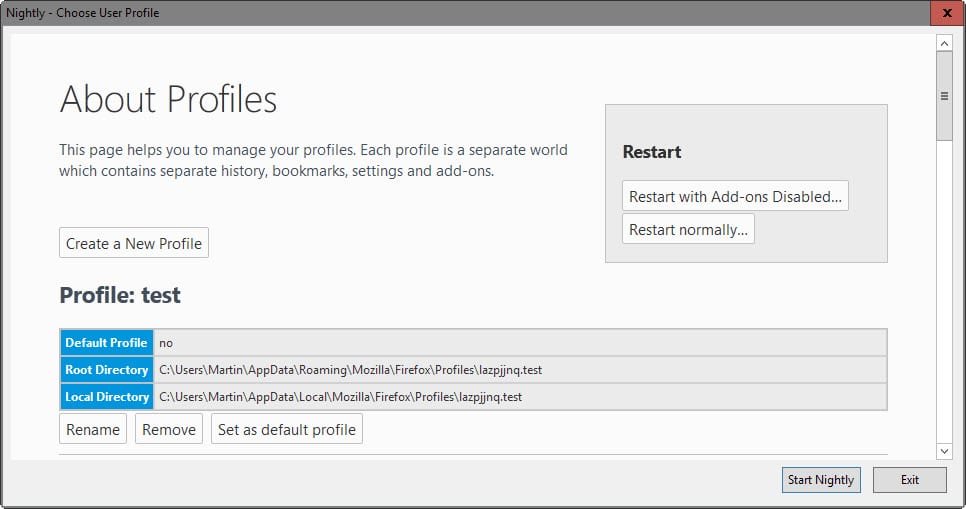Remove the test profile
Viewport: 966px width, 509px height.
(x=169, y=429)
